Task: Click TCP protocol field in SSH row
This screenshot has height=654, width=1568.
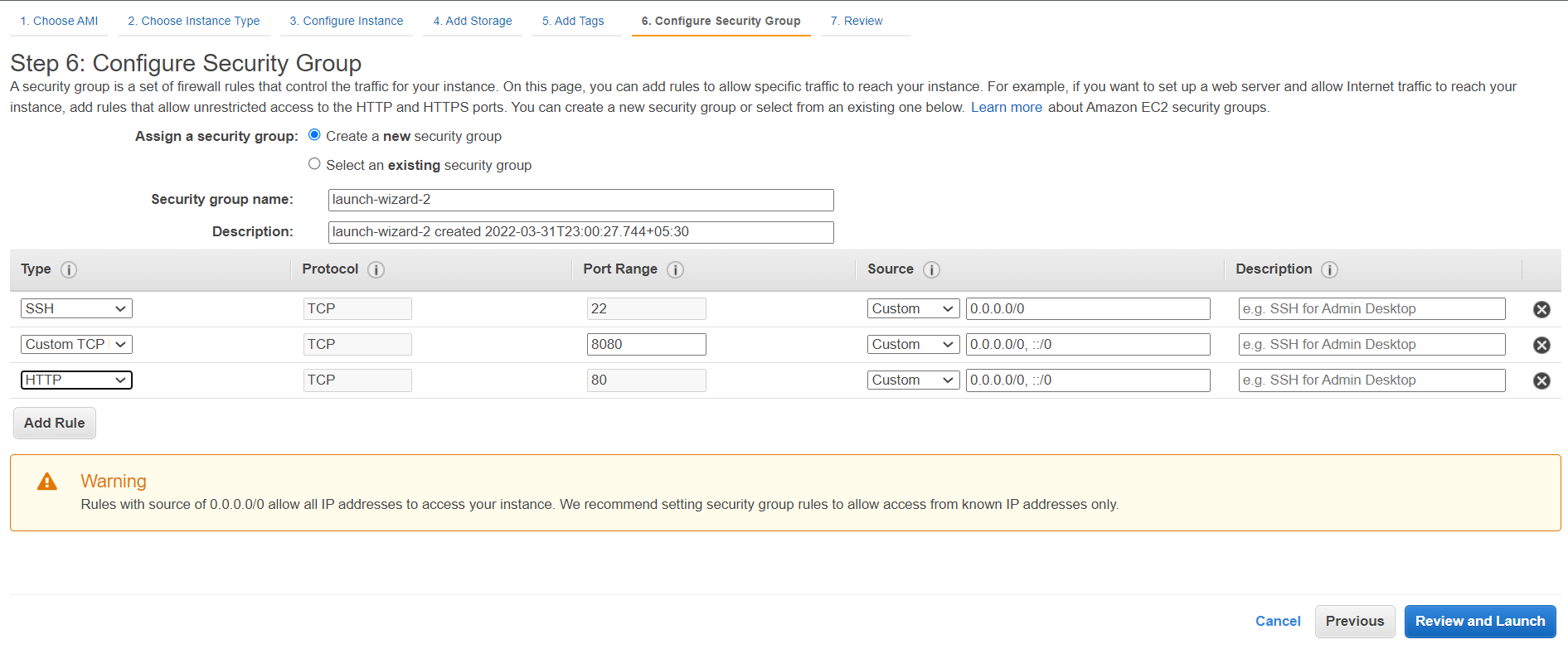Action: [357, 308]
